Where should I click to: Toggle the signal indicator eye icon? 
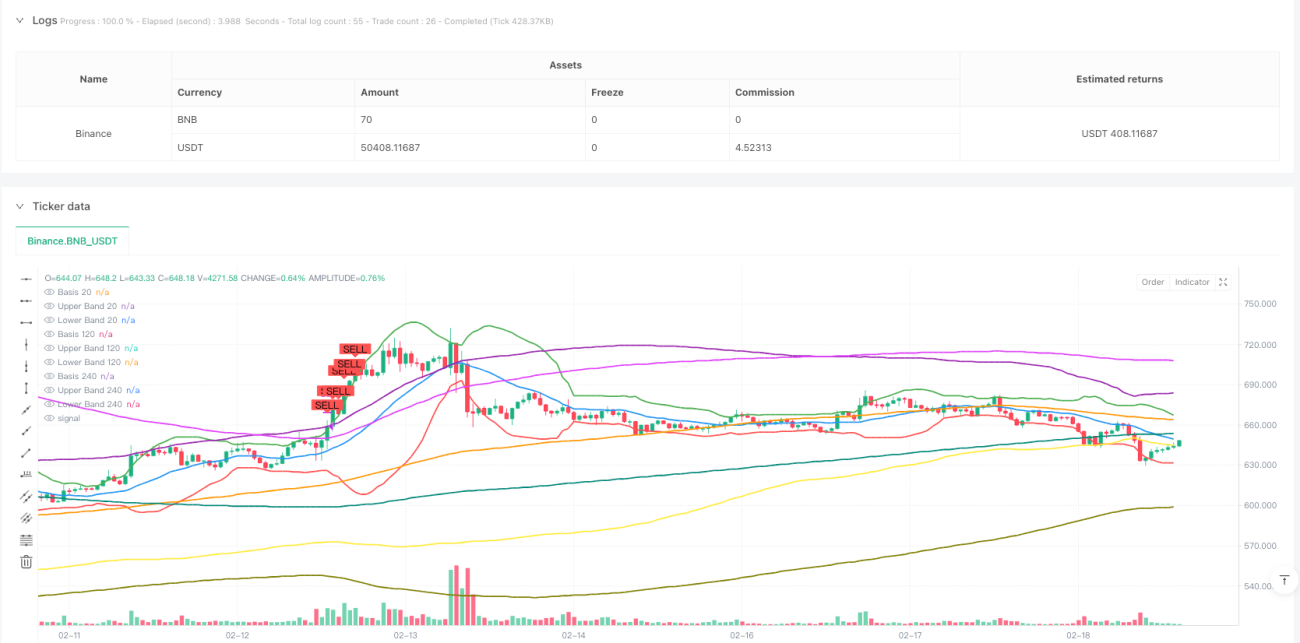(50, 418)
